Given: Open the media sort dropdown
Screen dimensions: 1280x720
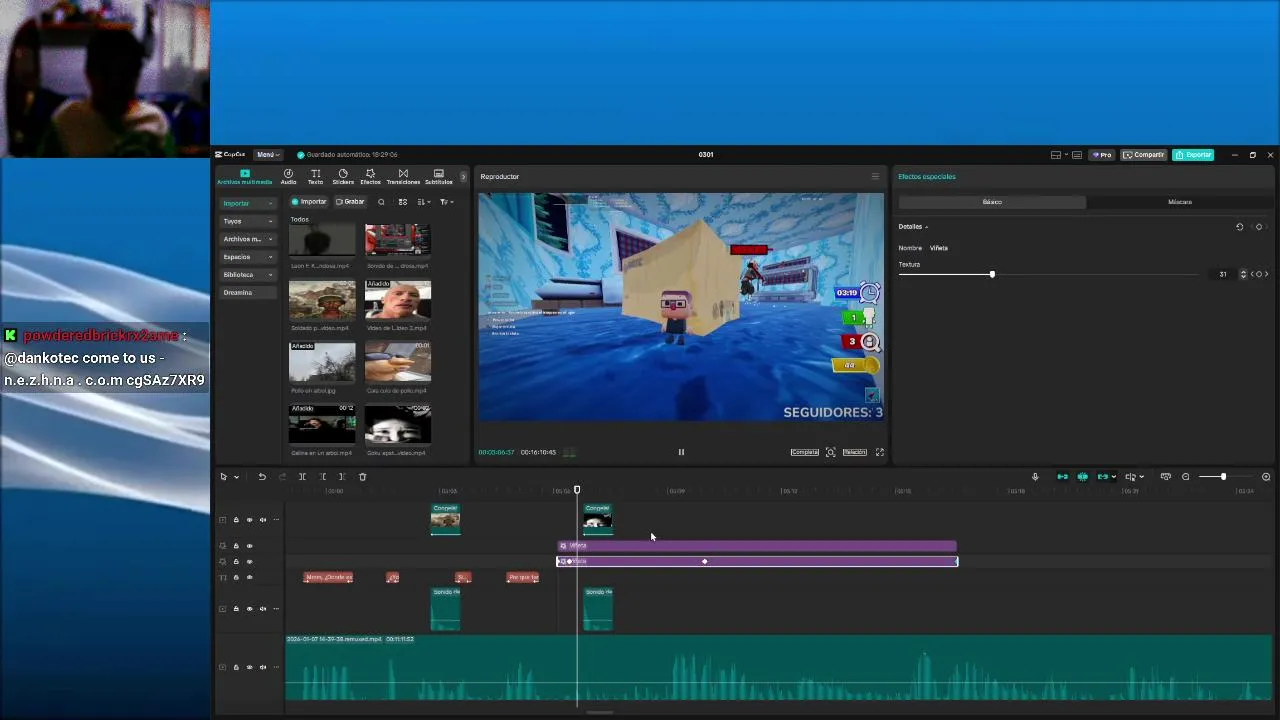Looking at the screenshot, I should click(424, 202).
